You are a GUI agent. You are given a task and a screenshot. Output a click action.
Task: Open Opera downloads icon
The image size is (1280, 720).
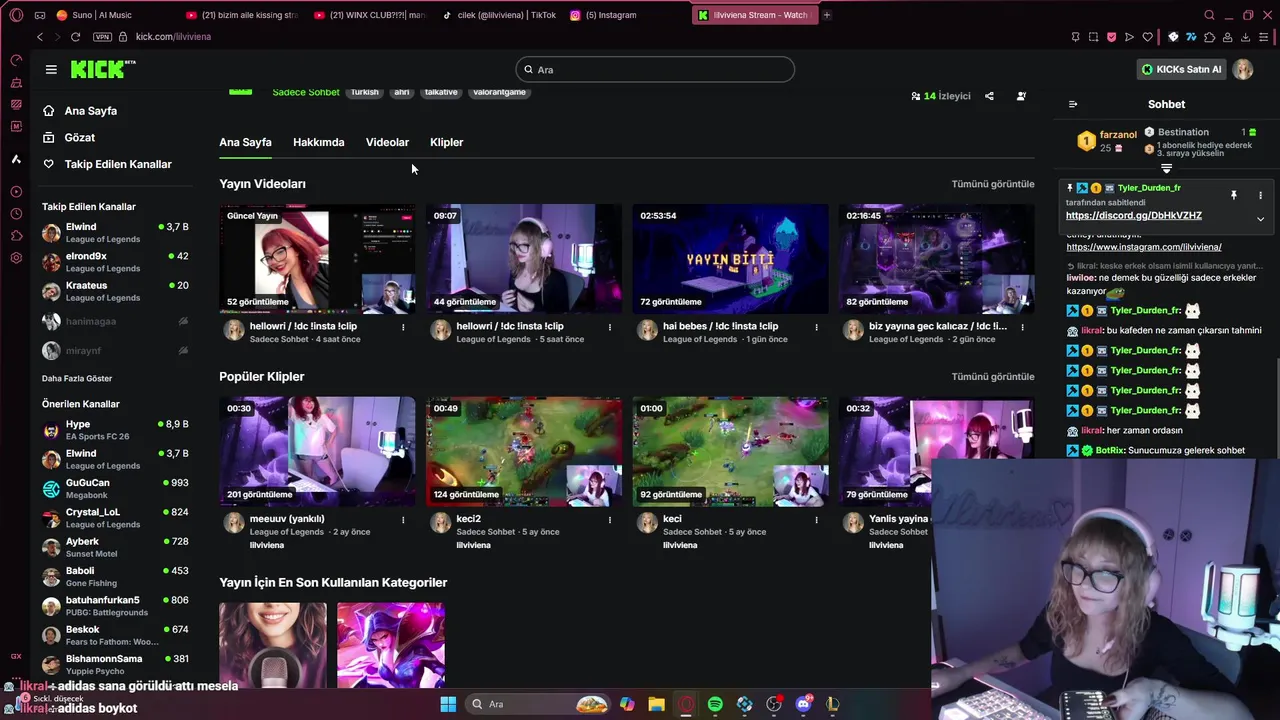click(1245, 37)
